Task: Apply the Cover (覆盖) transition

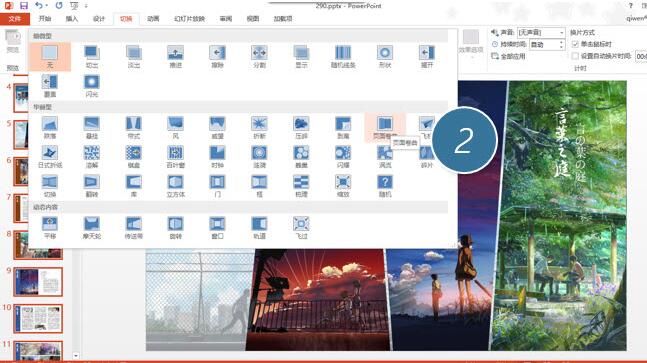Action: [50, 86]
